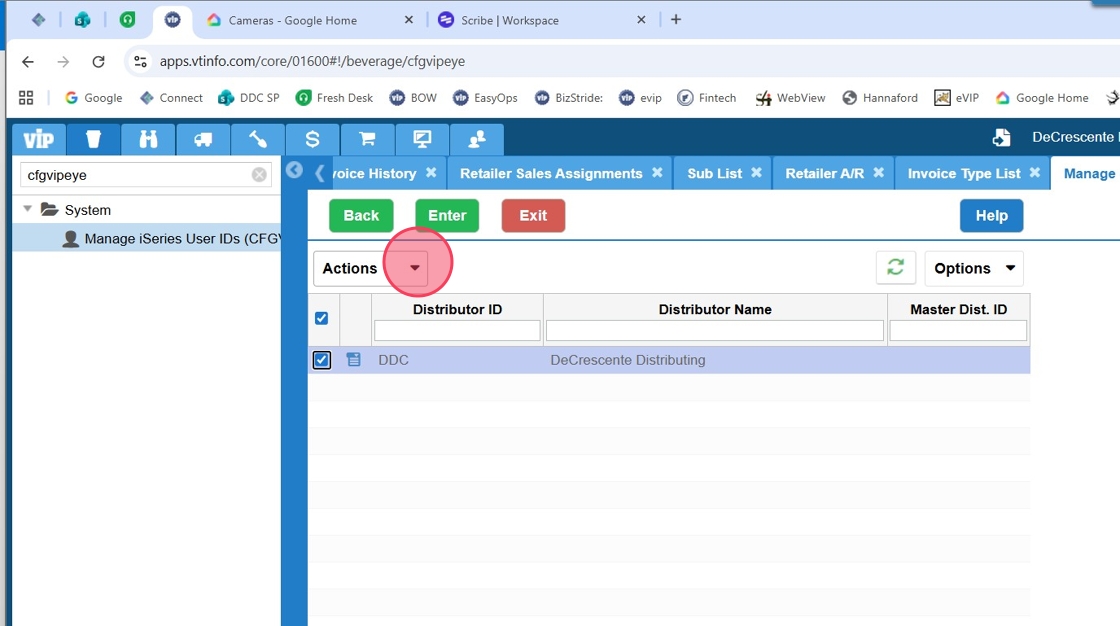Screen dimensions: 1120x626
Task: Open the Actions dropdown
Action: coord(371,268)
